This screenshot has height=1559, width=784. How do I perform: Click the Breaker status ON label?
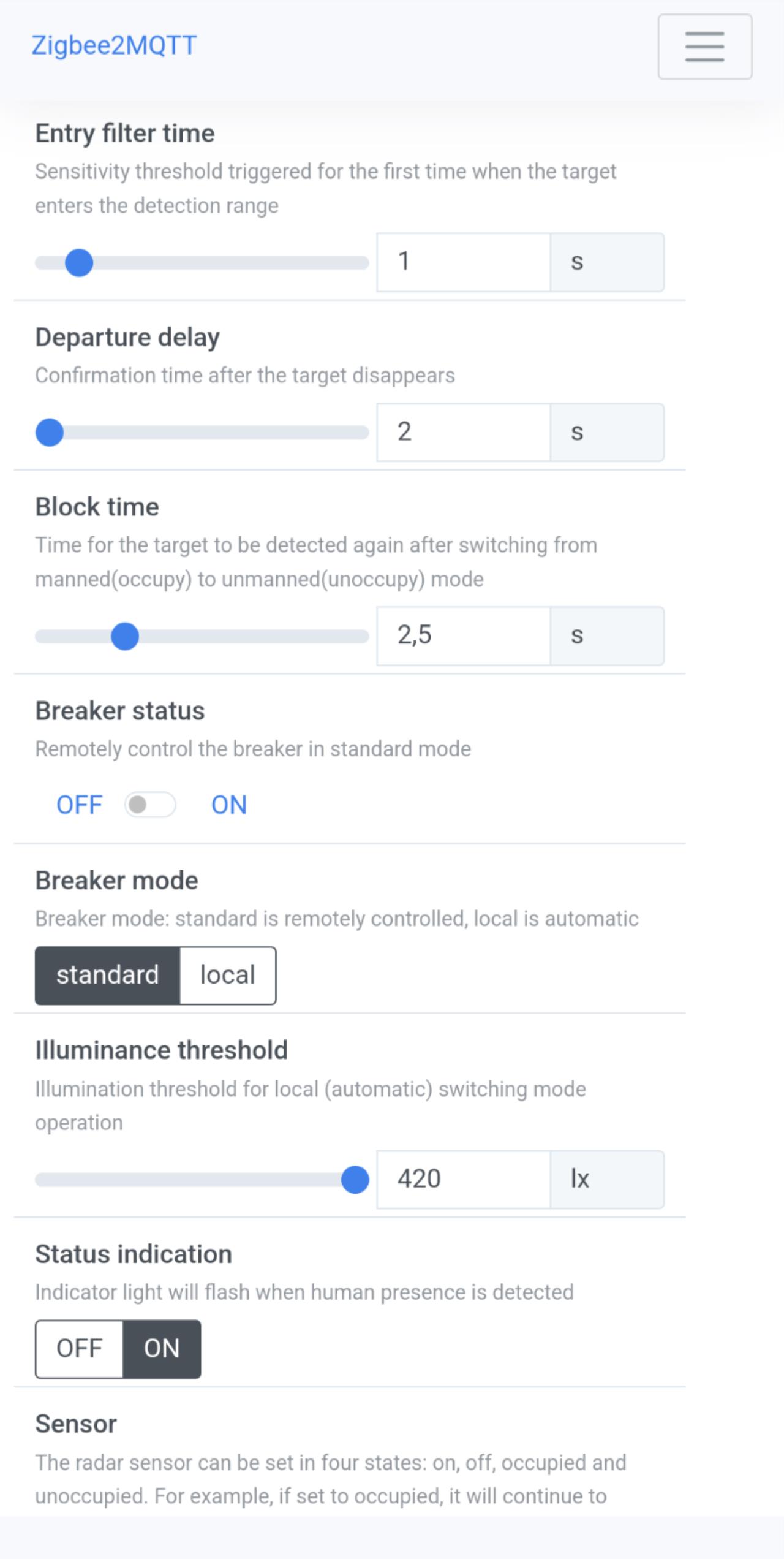click(229, 805)
